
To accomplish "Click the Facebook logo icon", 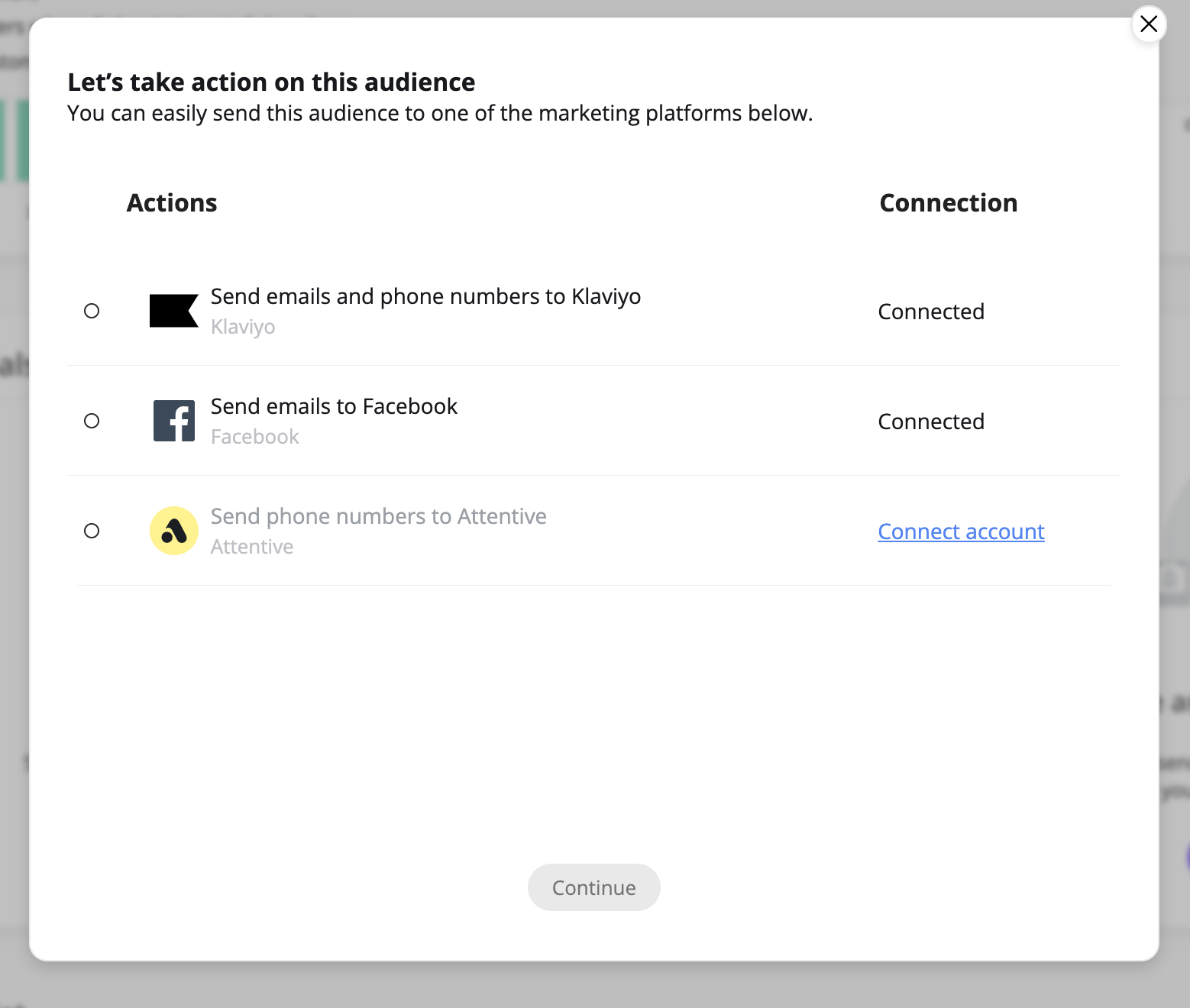I will 174,421.
